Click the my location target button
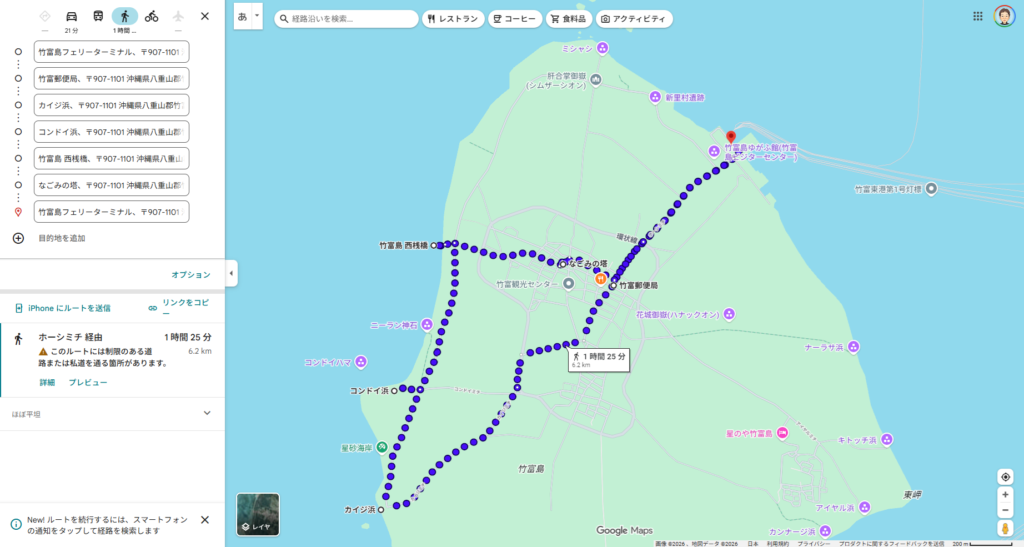Screen dimensions: 1024x547 click(x=1005, y=477)
